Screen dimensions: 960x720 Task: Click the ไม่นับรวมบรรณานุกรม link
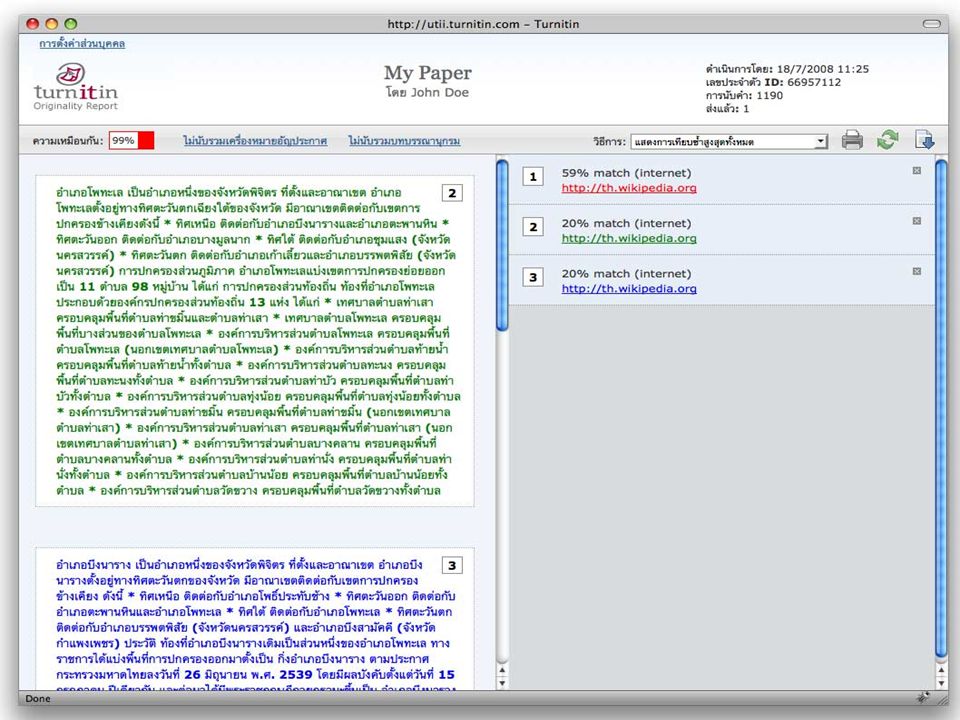point(404,141)
